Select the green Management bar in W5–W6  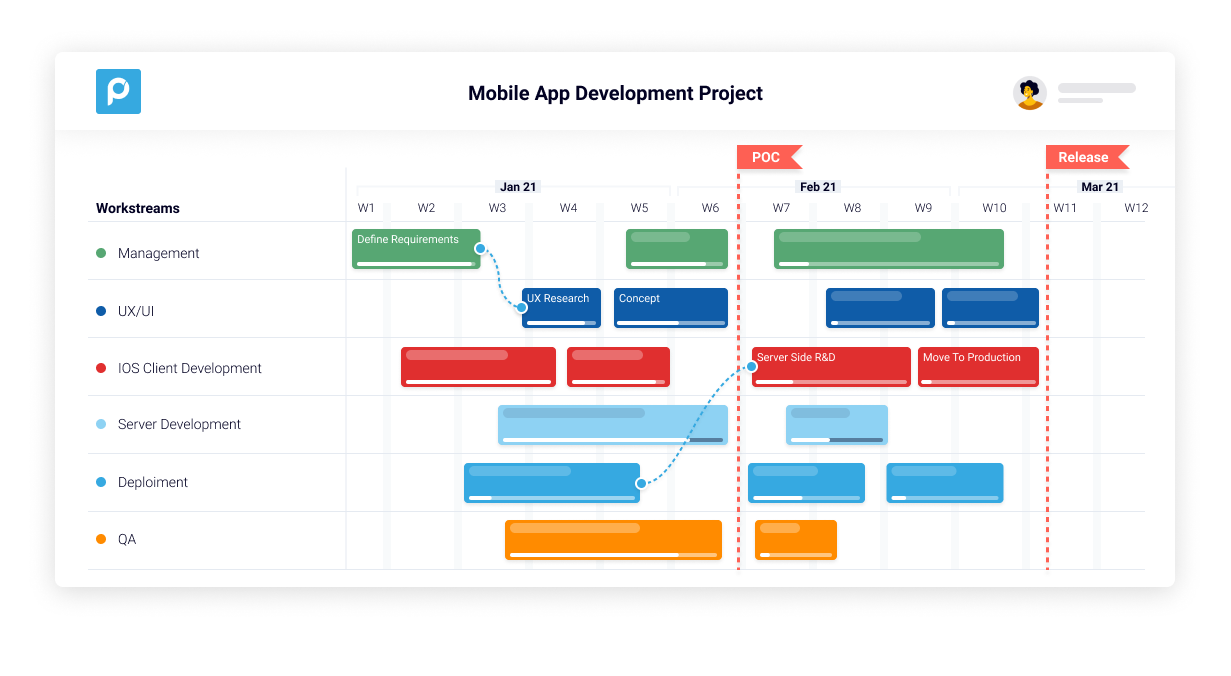click(x=677, y=249)
